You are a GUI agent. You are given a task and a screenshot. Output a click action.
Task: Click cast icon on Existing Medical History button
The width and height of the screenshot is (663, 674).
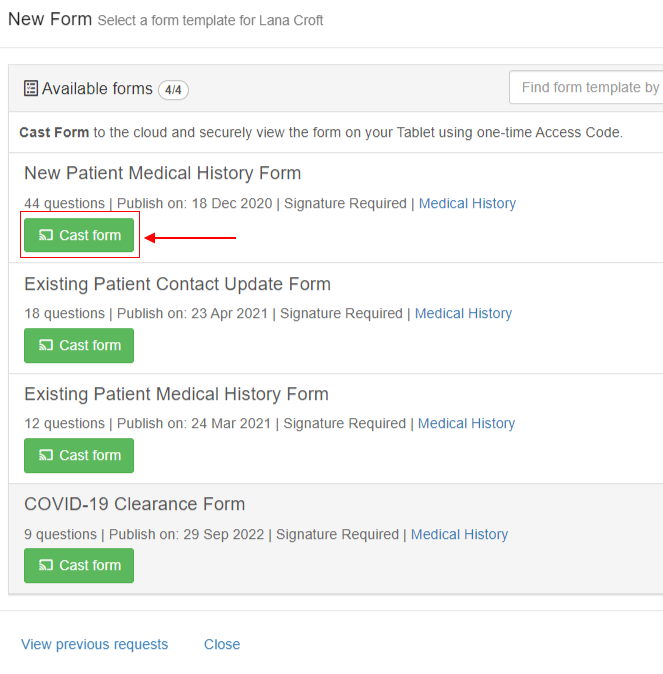tap(46, 455)
